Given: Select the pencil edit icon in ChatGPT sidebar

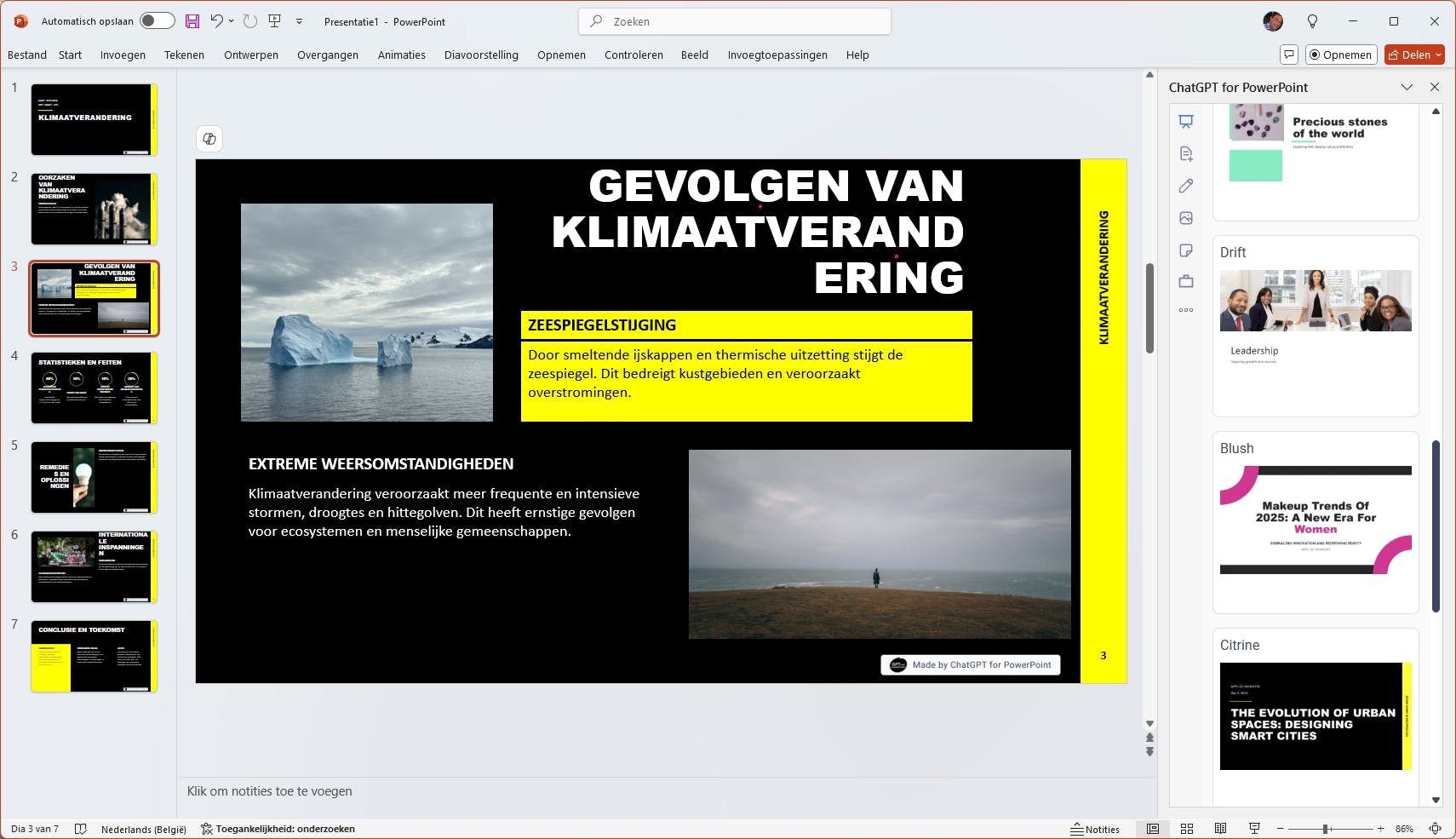Looking at the screenshot, I should [1186, 186].
